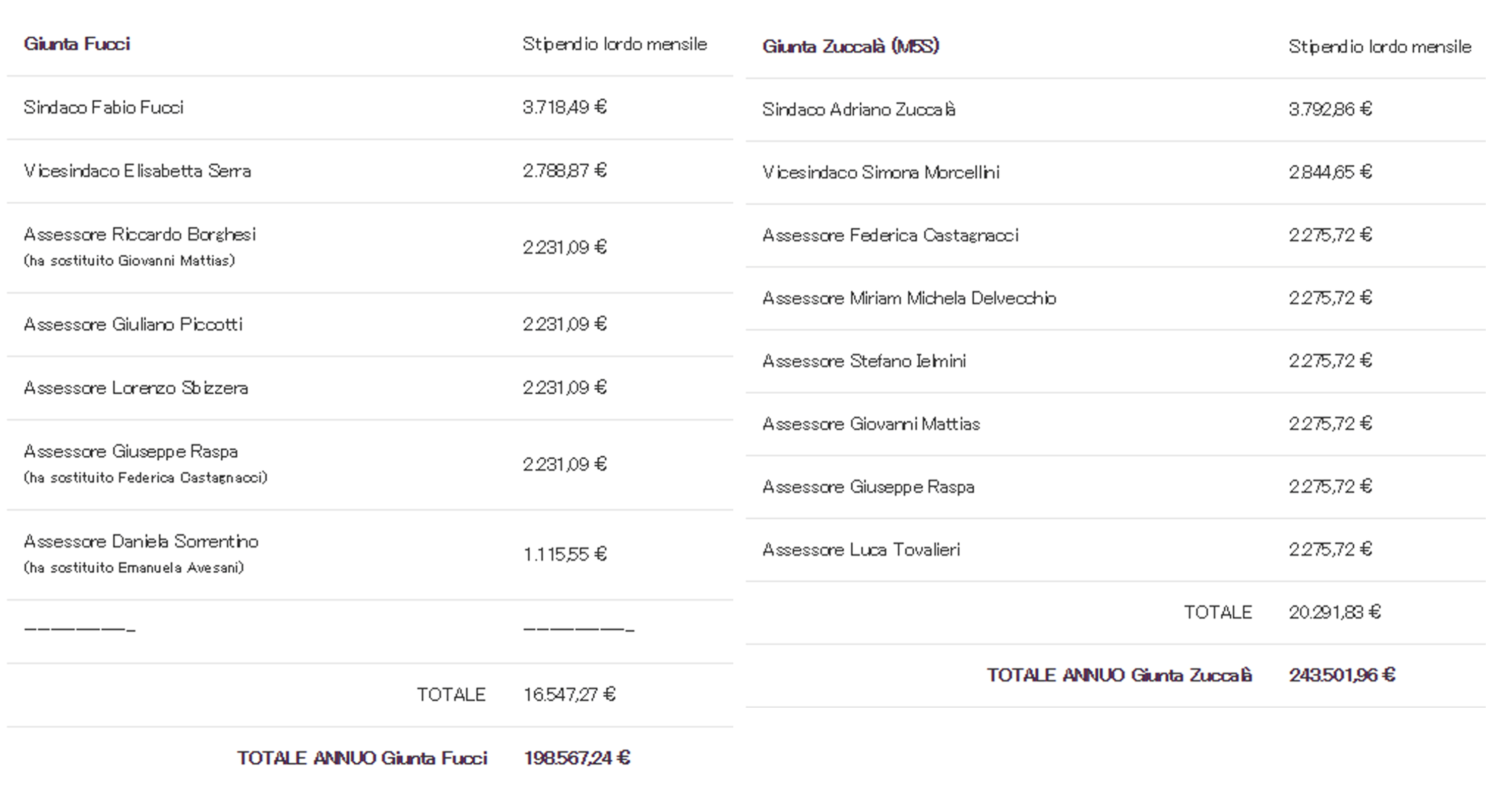Click the 198.567,24 € annual total
The height and width of the screenshot is (796, 1512).
pos(577,758)
